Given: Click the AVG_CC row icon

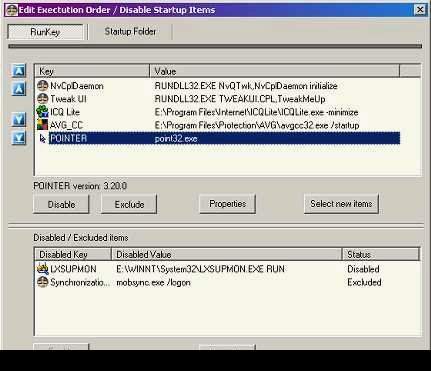Looking at the screenshot, I should [x=42, y=125].
